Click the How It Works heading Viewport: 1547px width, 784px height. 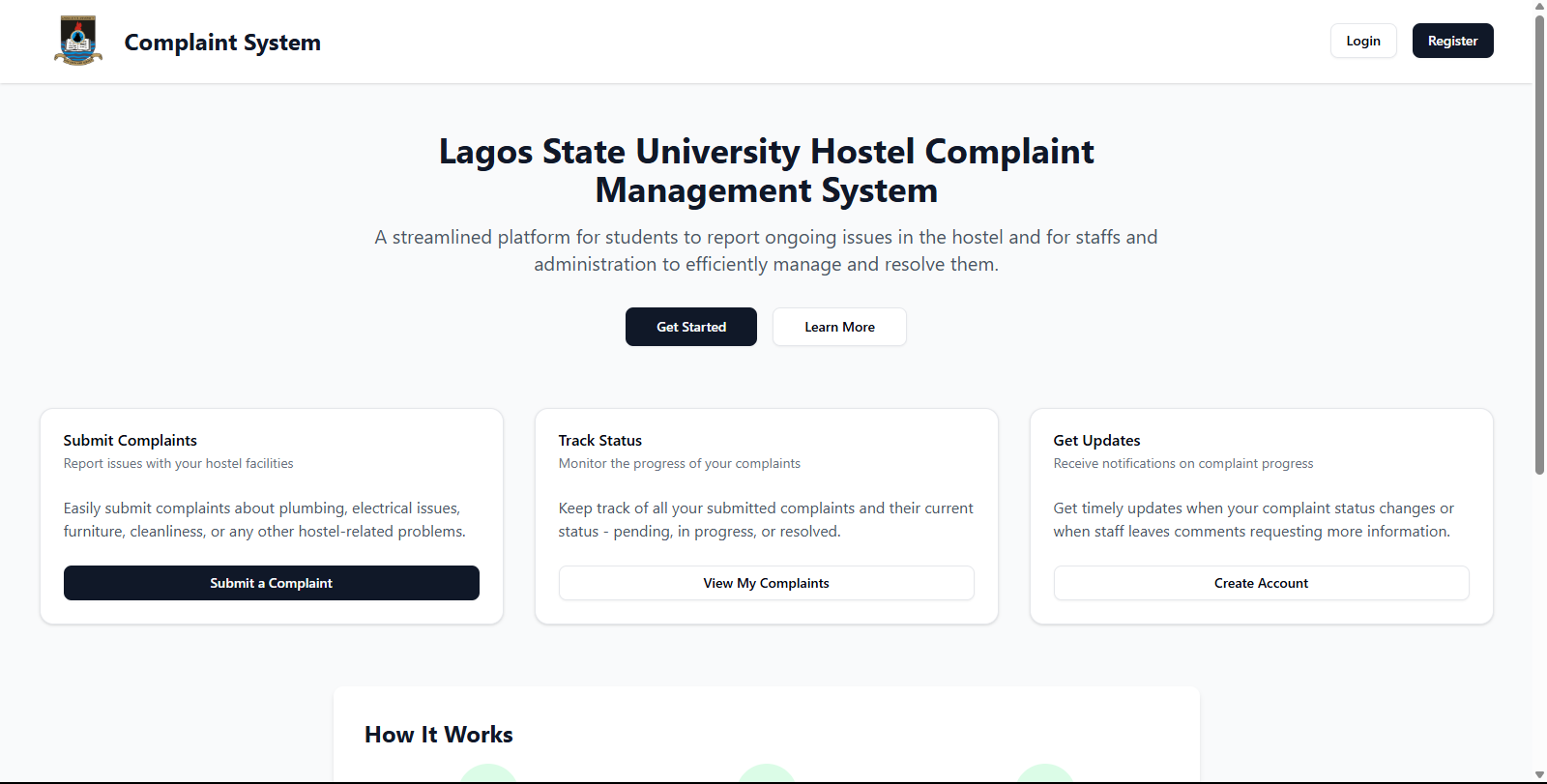[x=438, y=735]
